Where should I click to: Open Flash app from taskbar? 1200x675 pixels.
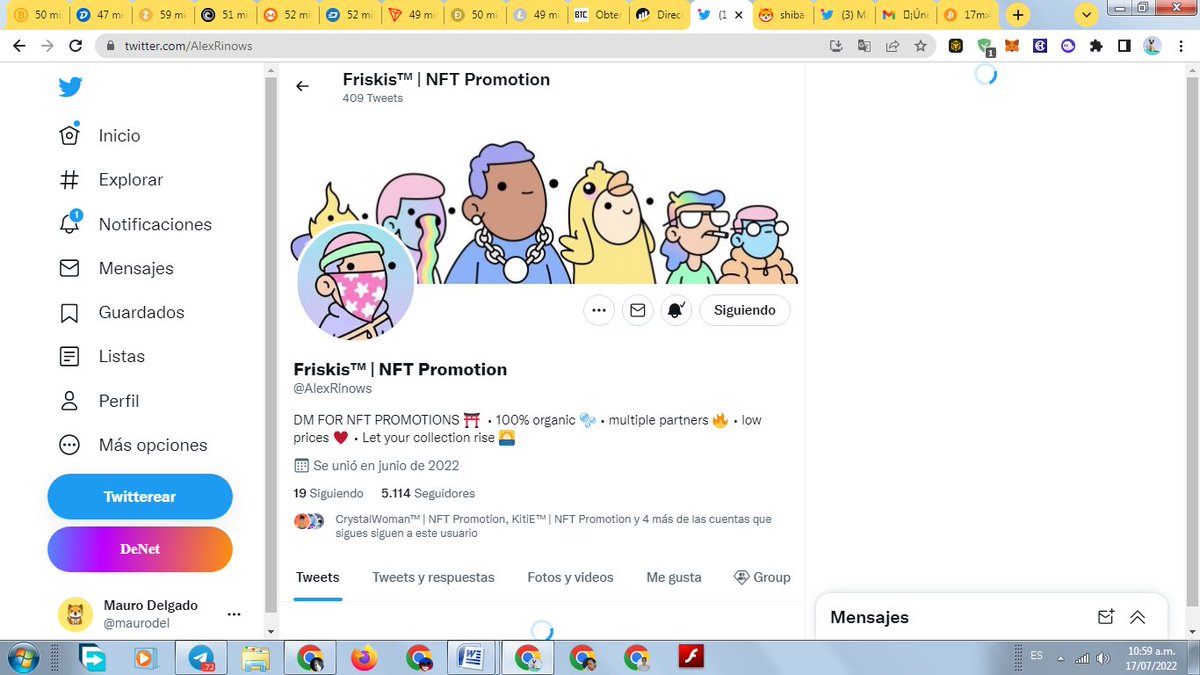(x=691, y=658)
